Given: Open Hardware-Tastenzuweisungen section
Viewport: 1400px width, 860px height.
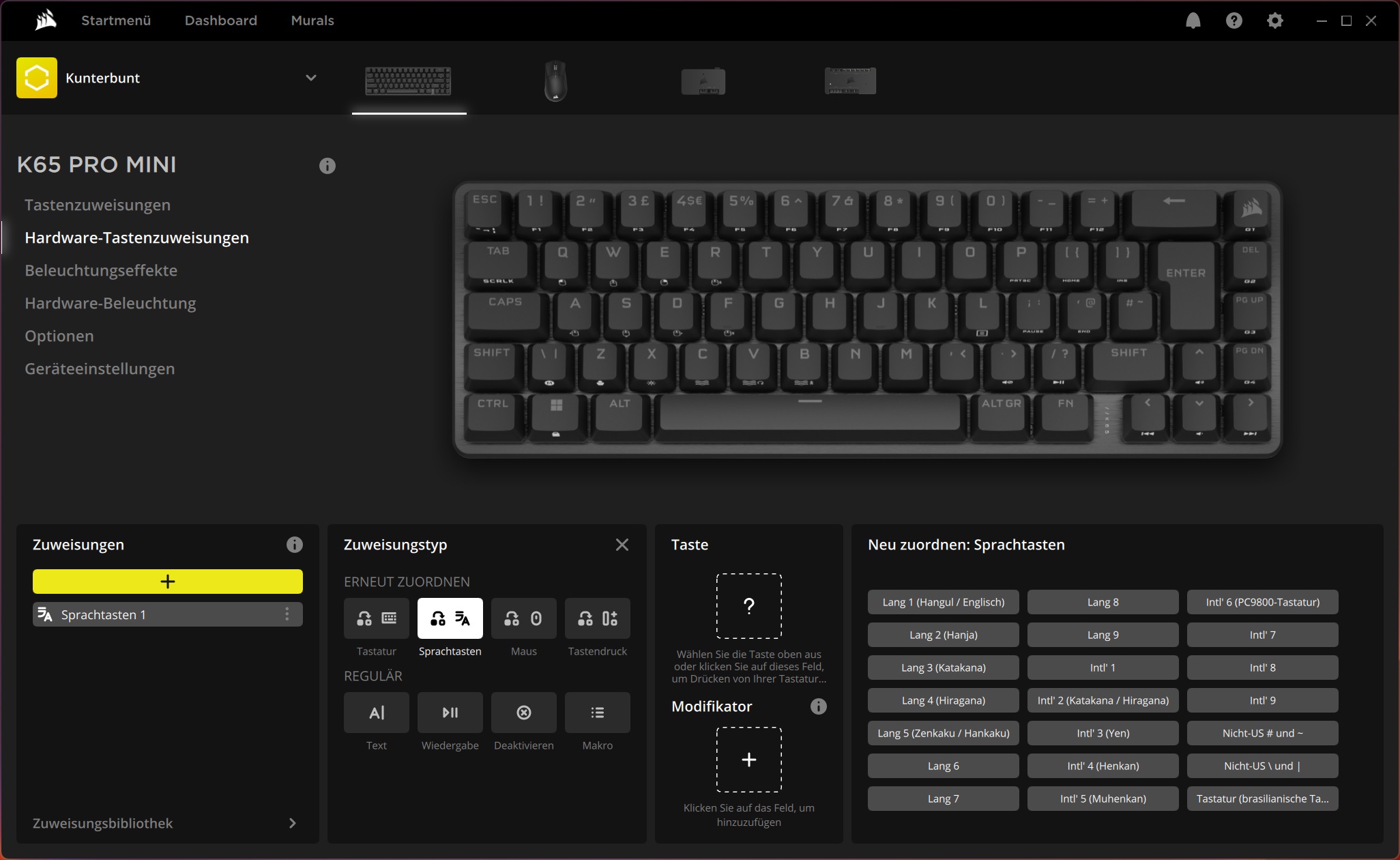Looking at the screenshot, I should pos(136,238).
